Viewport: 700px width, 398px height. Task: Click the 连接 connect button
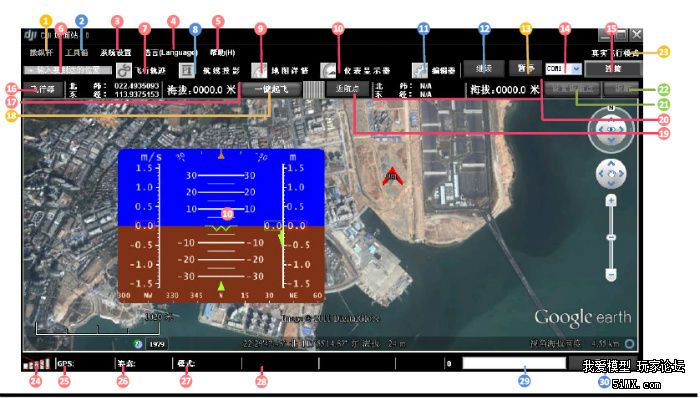[x=613, y=69]
